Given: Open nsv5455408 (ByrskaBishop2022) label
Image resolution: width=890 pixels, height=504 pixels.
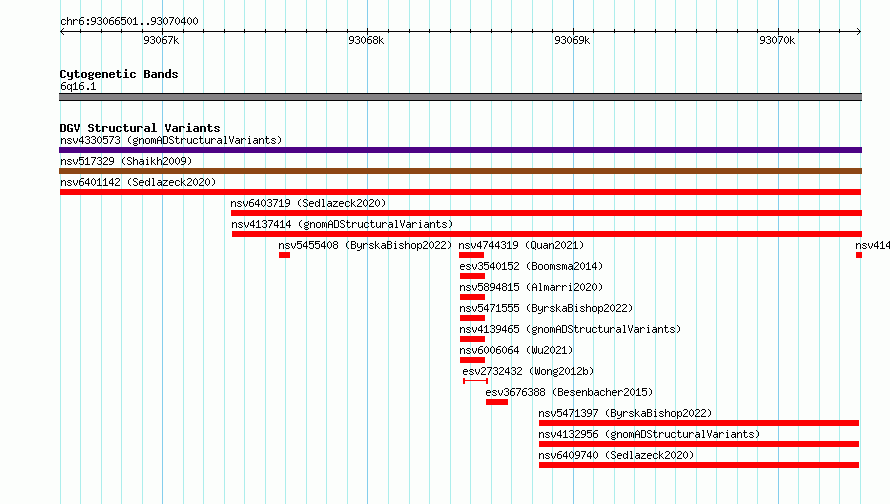Looking at the screenshot, I should [365, 245].
